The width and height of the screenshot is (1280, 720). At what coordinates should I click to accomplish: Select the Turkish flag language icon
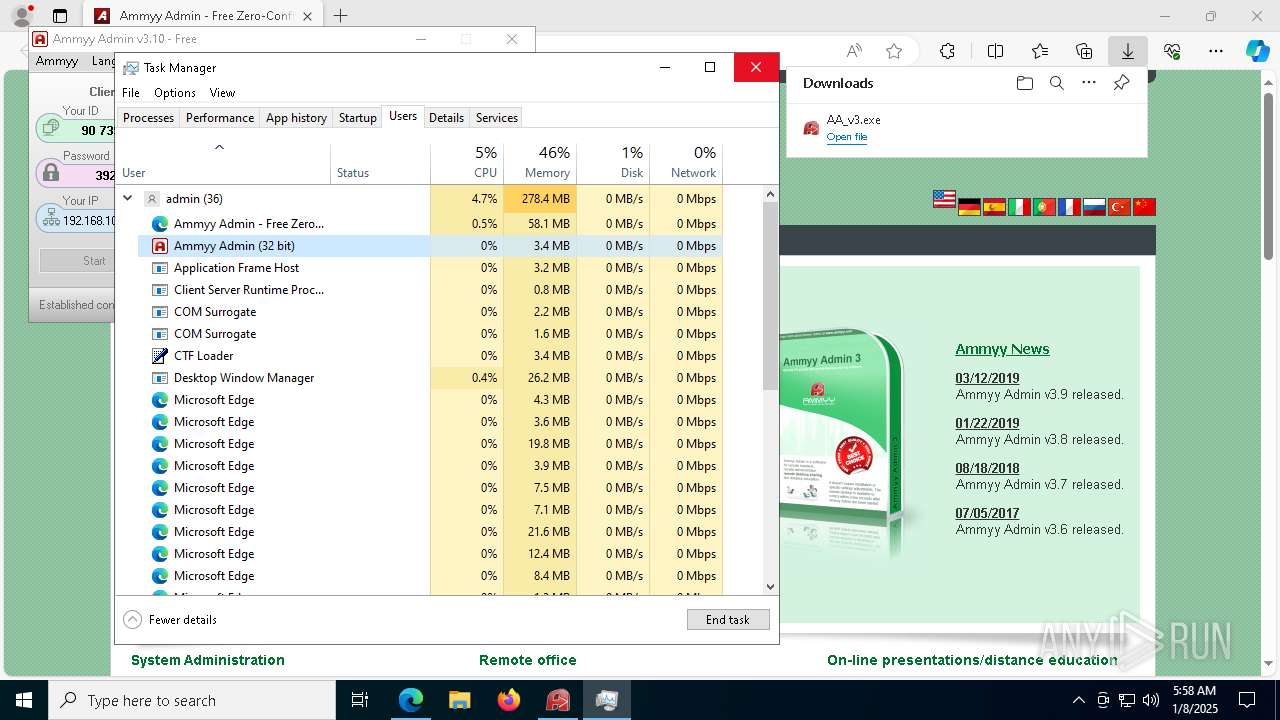[x=1119, y=207]
